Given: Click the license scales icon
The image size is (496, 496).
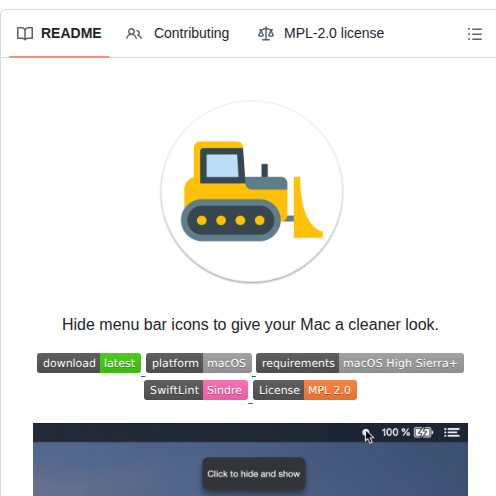Looking at the screenshot, I should 266,34.
